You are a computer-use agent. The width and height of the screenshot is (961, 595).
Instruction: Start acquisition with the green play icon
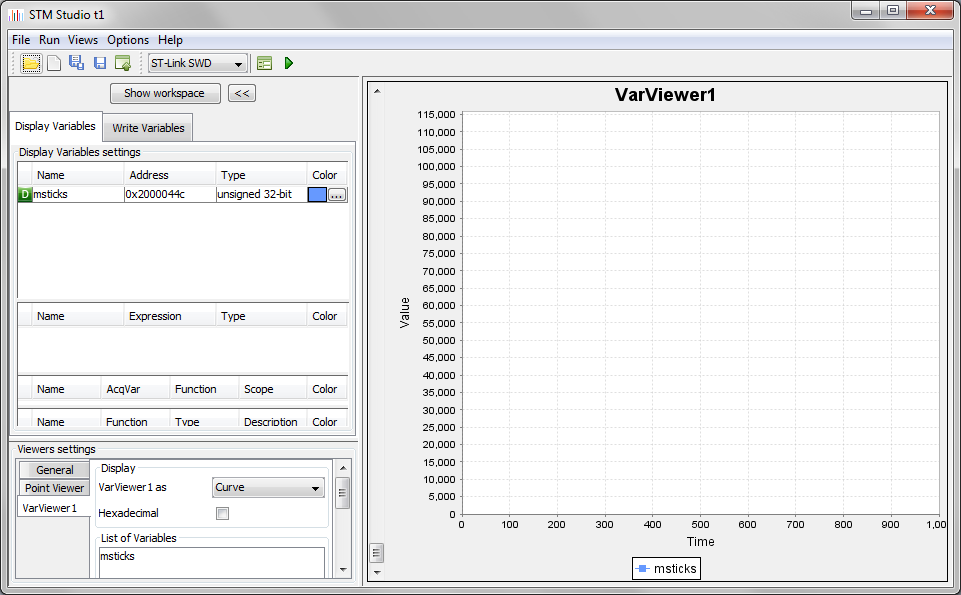point(289,63)
